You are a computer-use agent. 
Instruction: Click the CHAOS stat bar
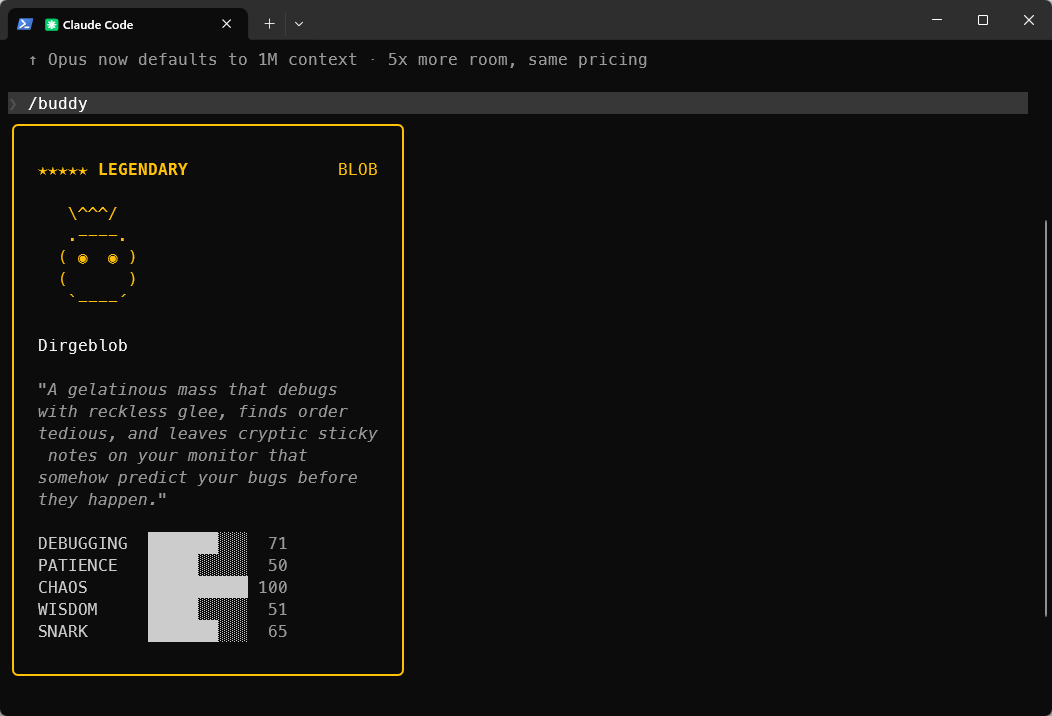(x=198, y=587)
